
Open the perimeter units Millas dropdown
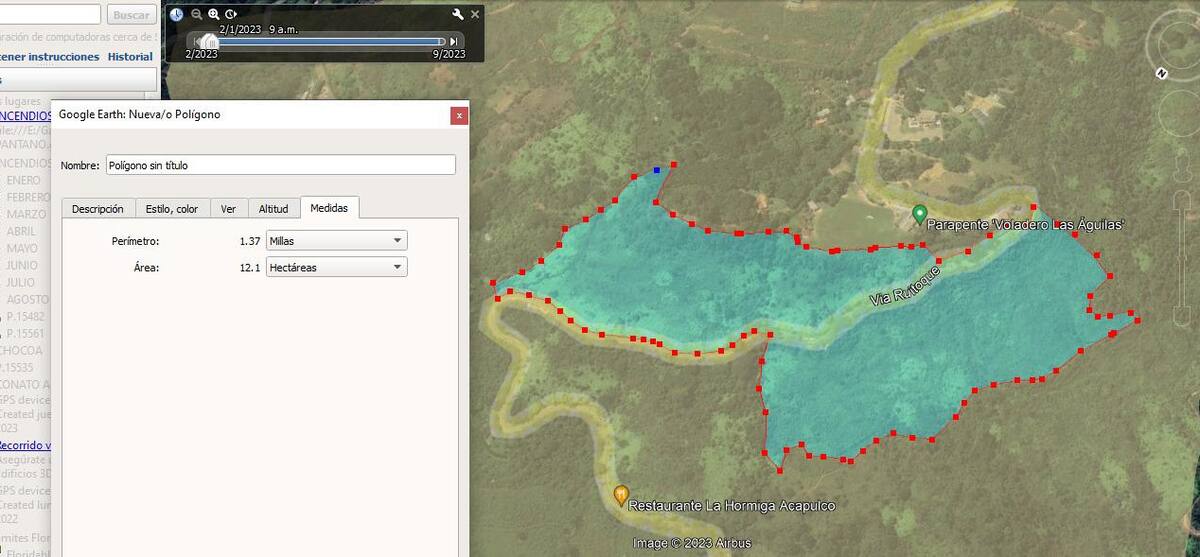click(337, 241)
